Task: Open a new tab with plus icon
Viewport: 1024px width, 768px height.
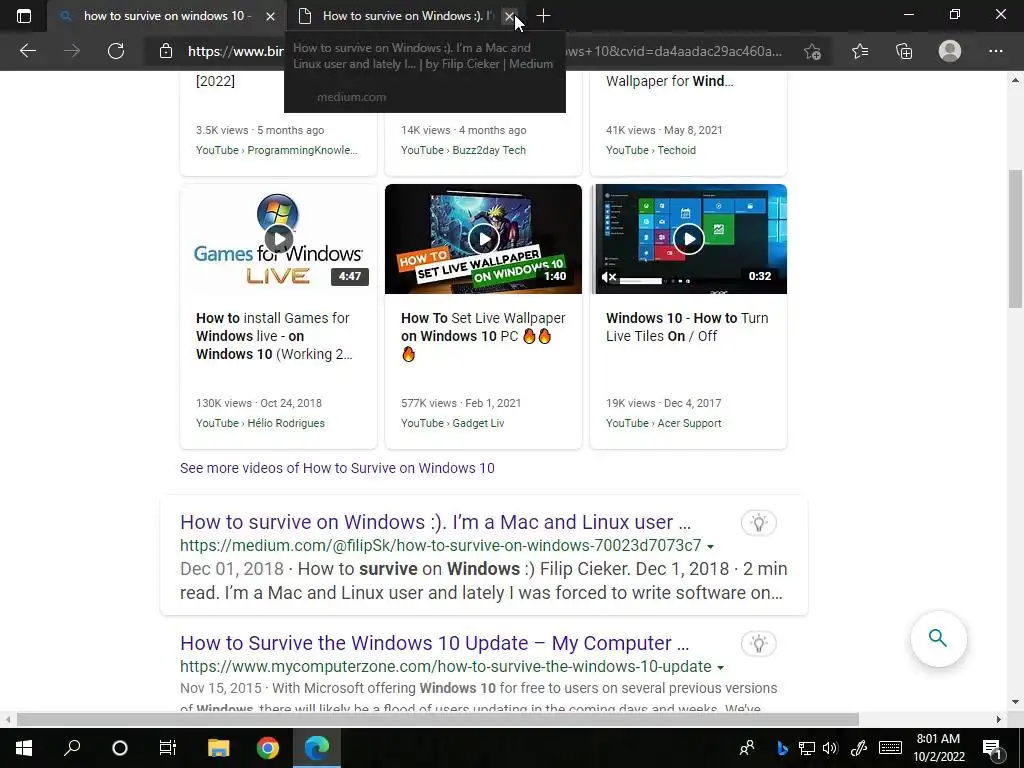Action: 543,16
